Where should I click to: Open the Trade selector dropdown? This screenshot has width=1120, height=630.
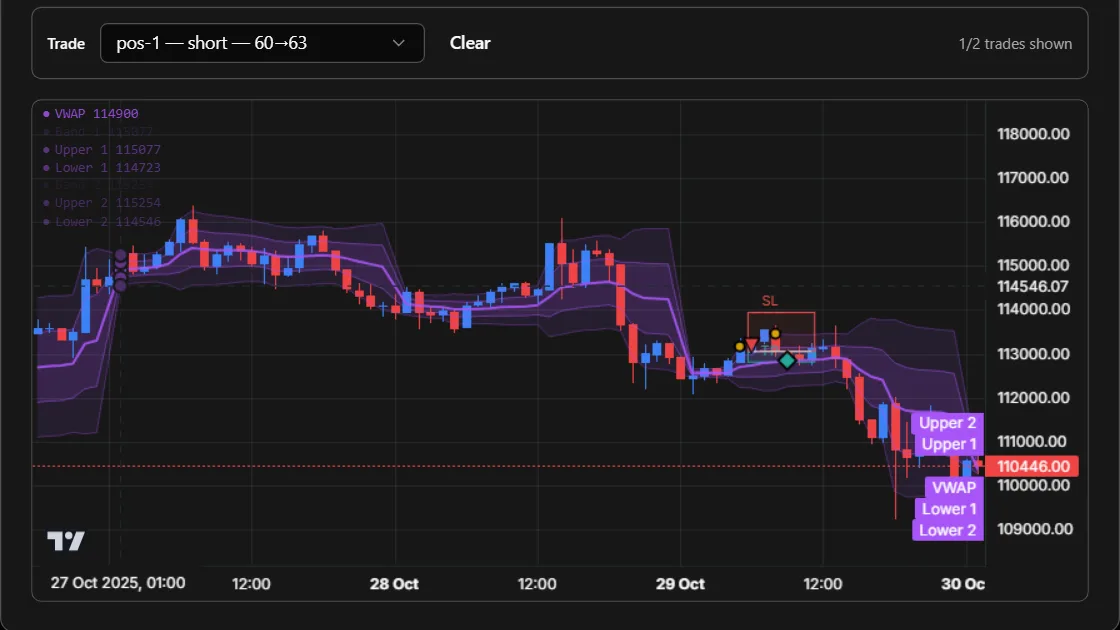tap(262, 43)
